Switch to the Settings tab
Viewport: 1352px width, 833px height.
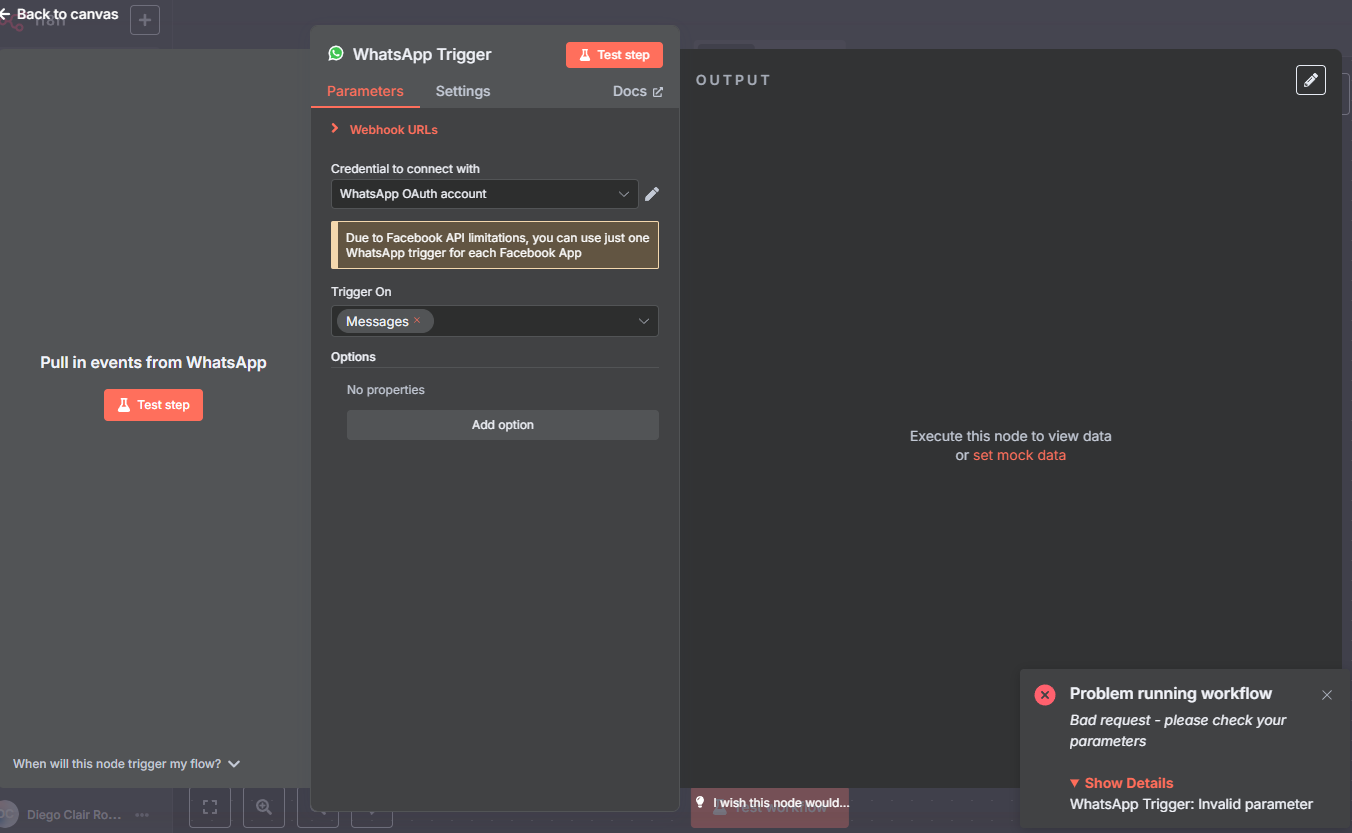pyautogui.click(x=463, y=91)
